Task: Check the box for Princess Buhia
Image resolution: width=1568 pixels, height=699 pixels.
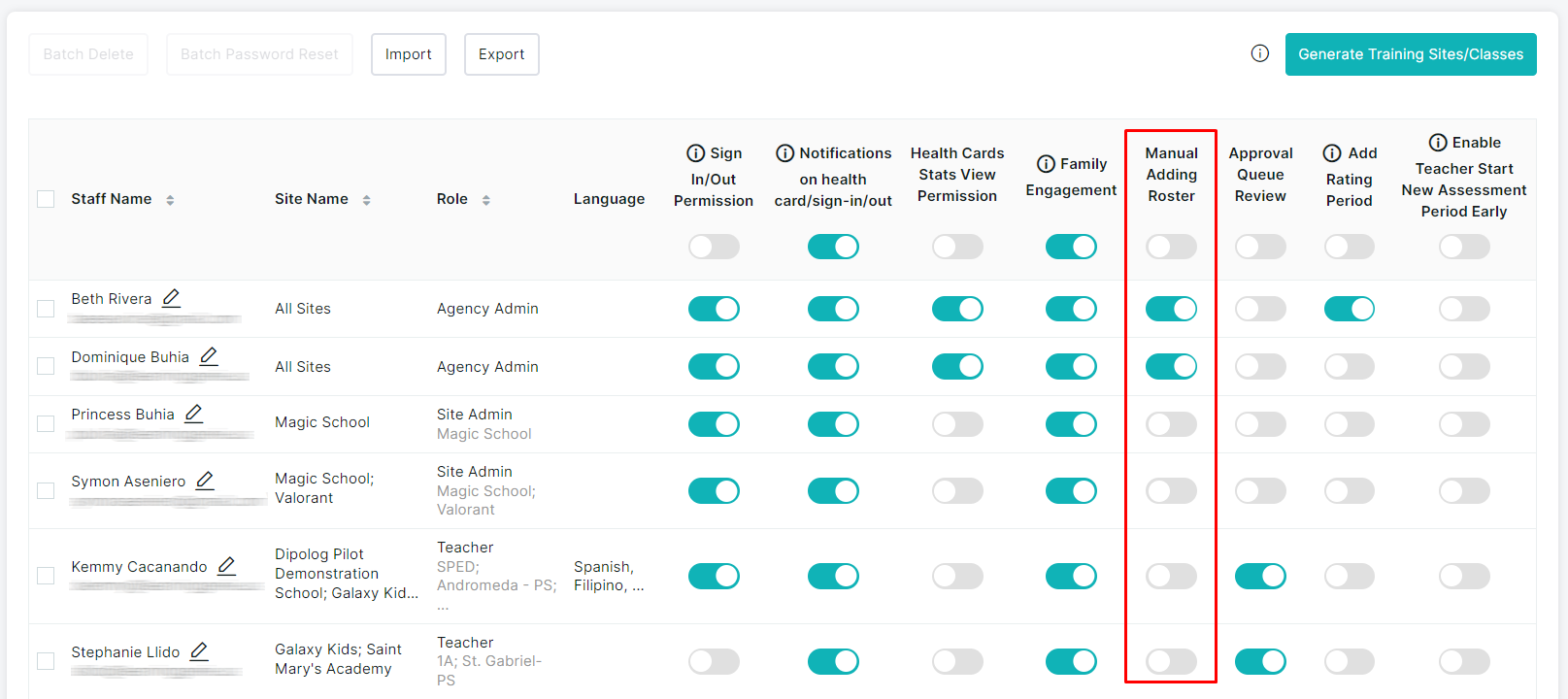Action: [x=46, y=423]
